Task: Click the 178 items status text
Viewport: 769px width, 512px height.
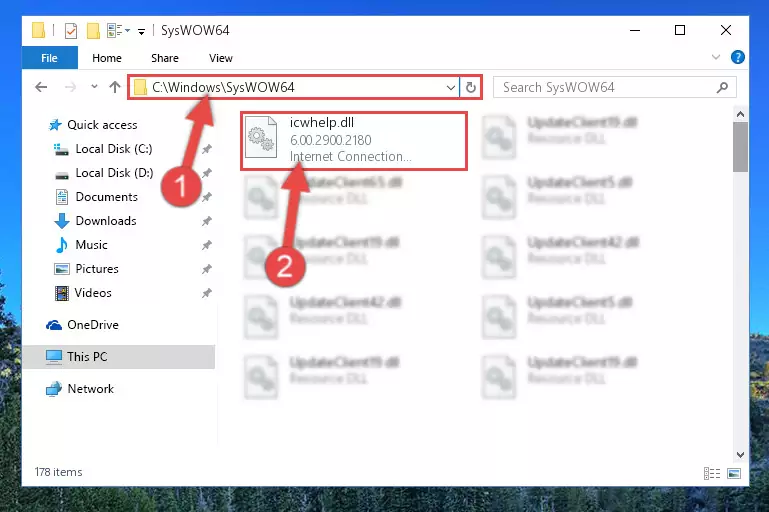Action: pos(58,472)
